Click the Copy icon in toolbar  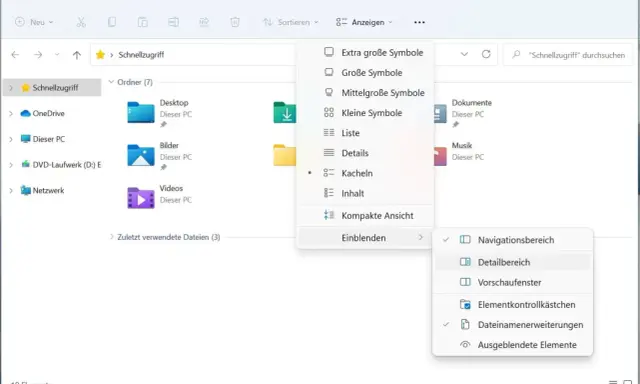tap(112, 22)
